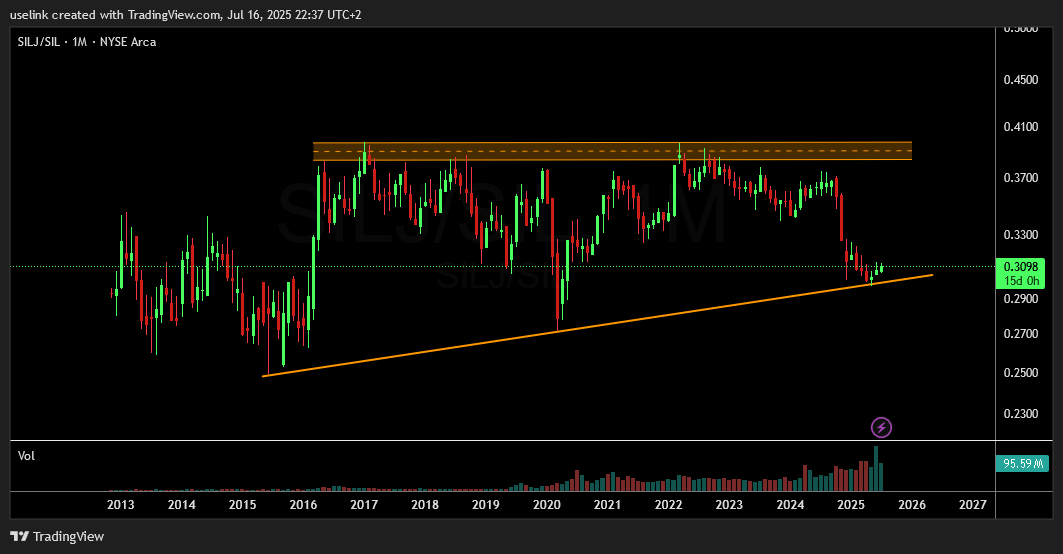The width and height of the screenshot is (1063, 554).
Task: Click the 2020 label on time axis
Action: [x=546, y=504]
